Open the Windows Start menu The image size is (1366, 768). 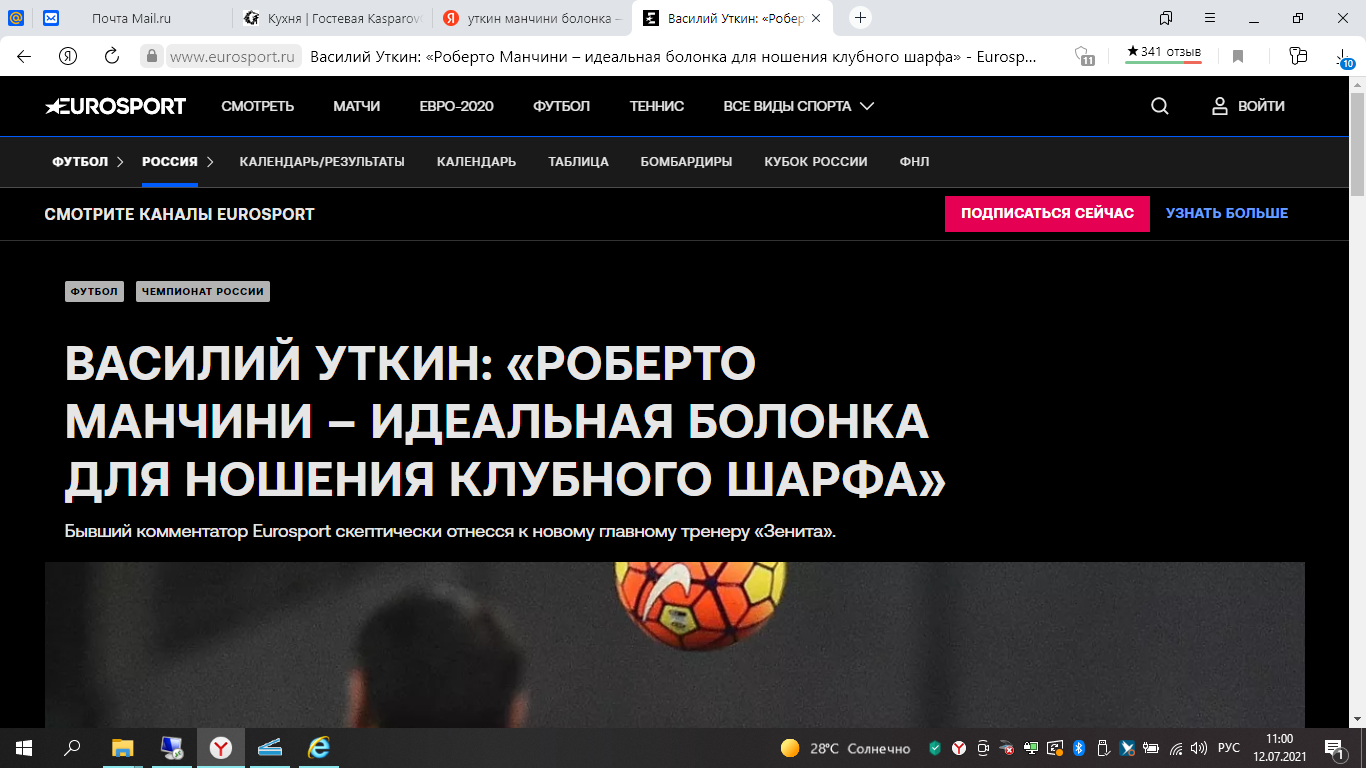tap(24, 748)
